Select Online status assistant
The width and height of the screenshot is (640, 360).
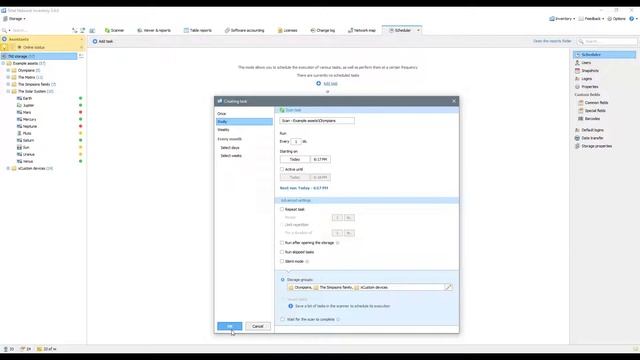tap(33, 47)
